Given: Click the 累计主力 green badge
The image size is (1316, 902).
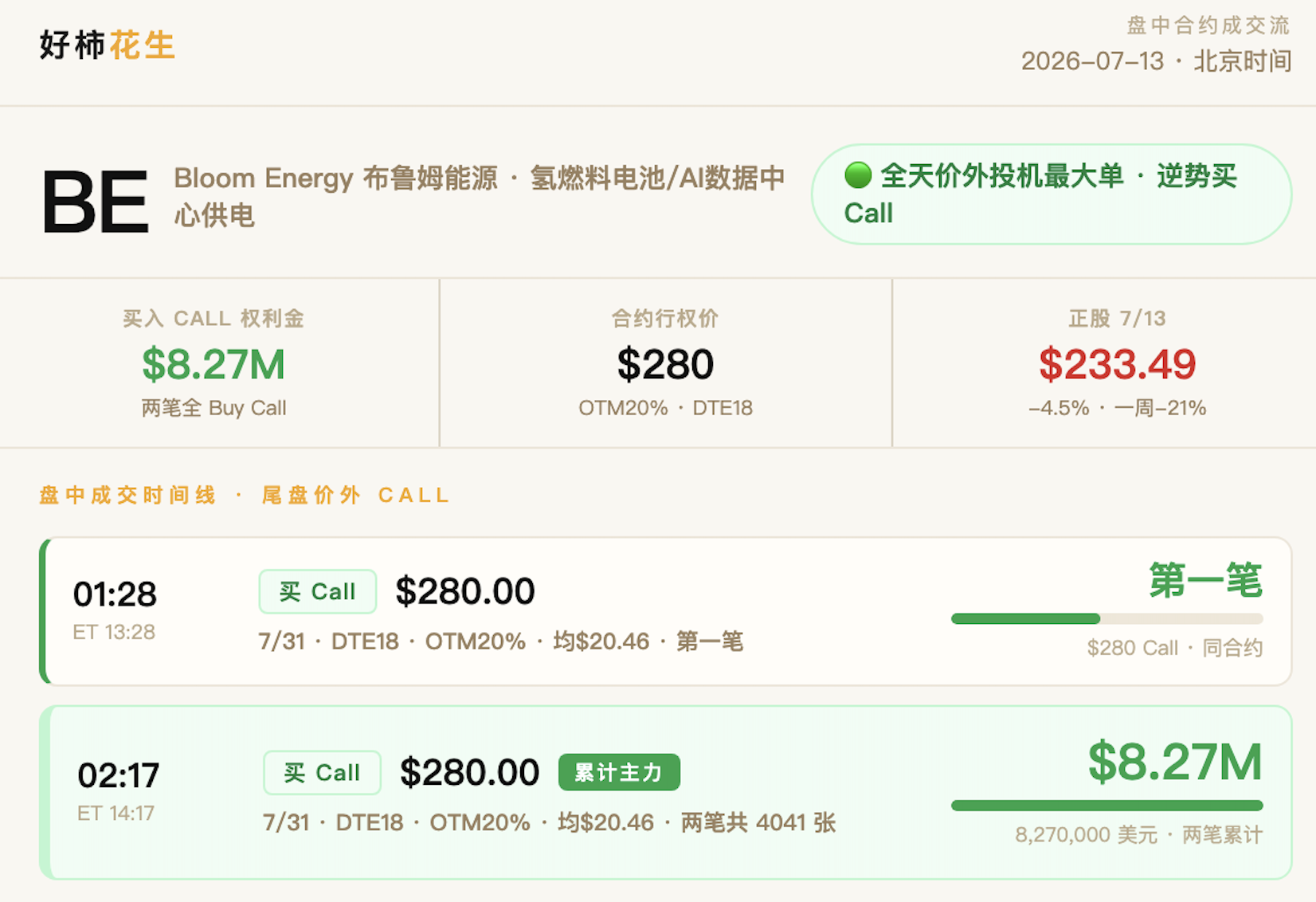Looking at the screenshot, I should coord(619,772).
